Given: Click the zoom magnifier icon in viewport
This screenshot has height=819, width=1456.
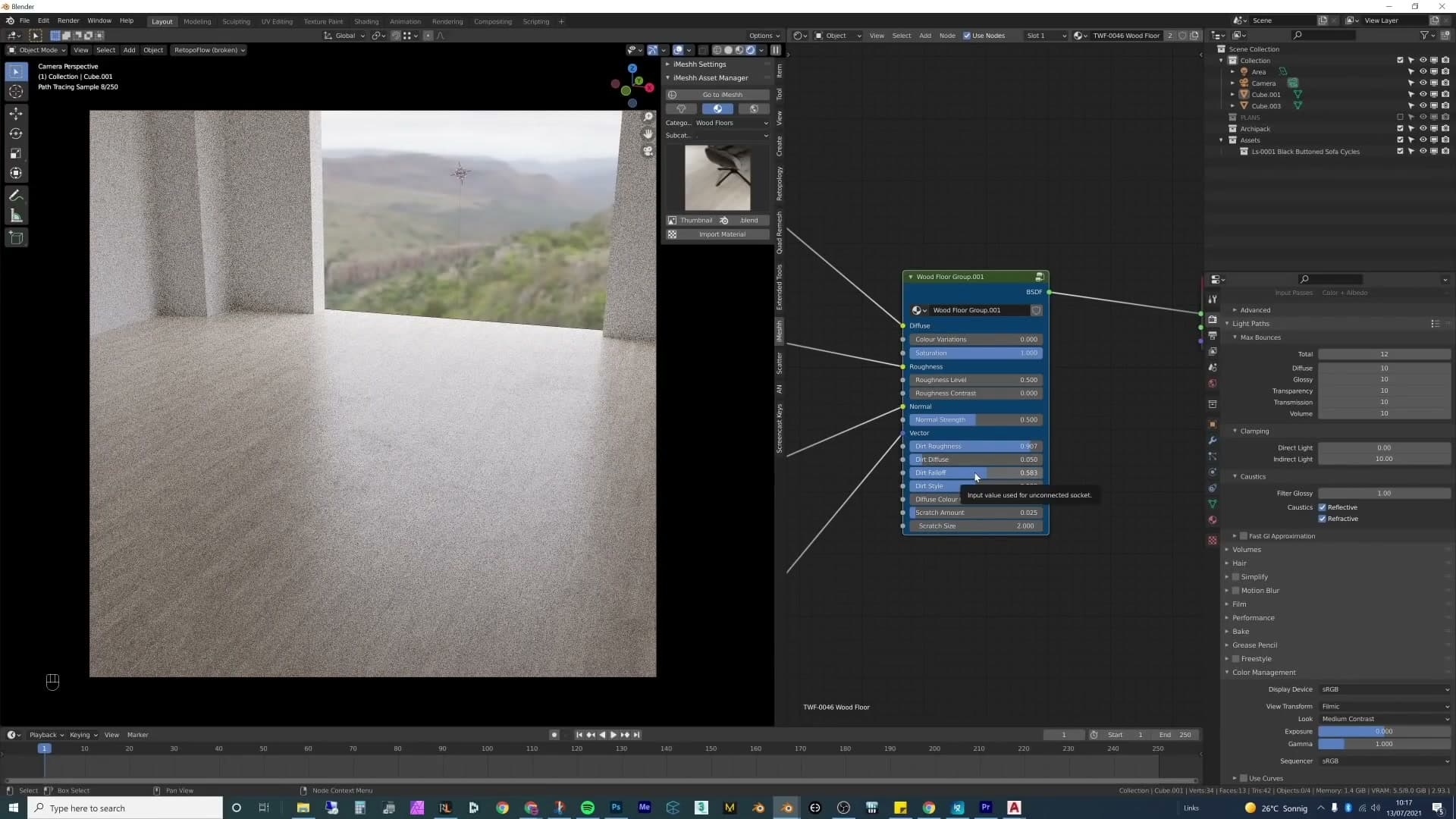Looking at the screenshot, I should (648, 117).
